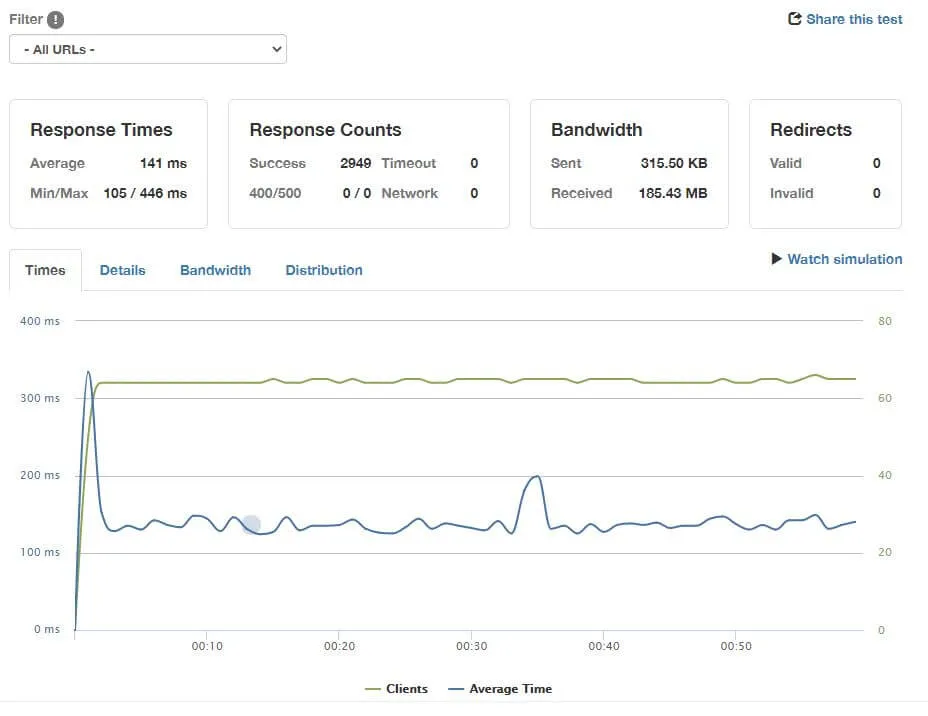Viewport: 928px width, 716px height.
Task: Click the 00:10 time axis label
Action: click(x=207, y=646)
